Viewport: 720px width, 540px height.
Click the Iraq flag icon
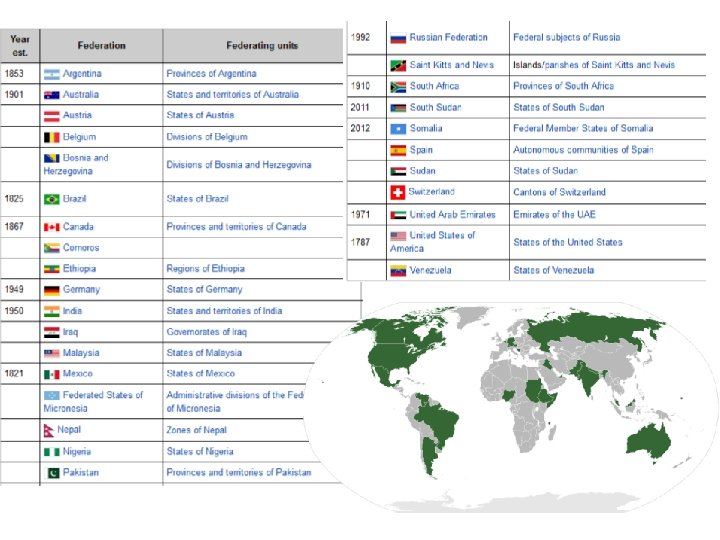click(x=52, y=332)
